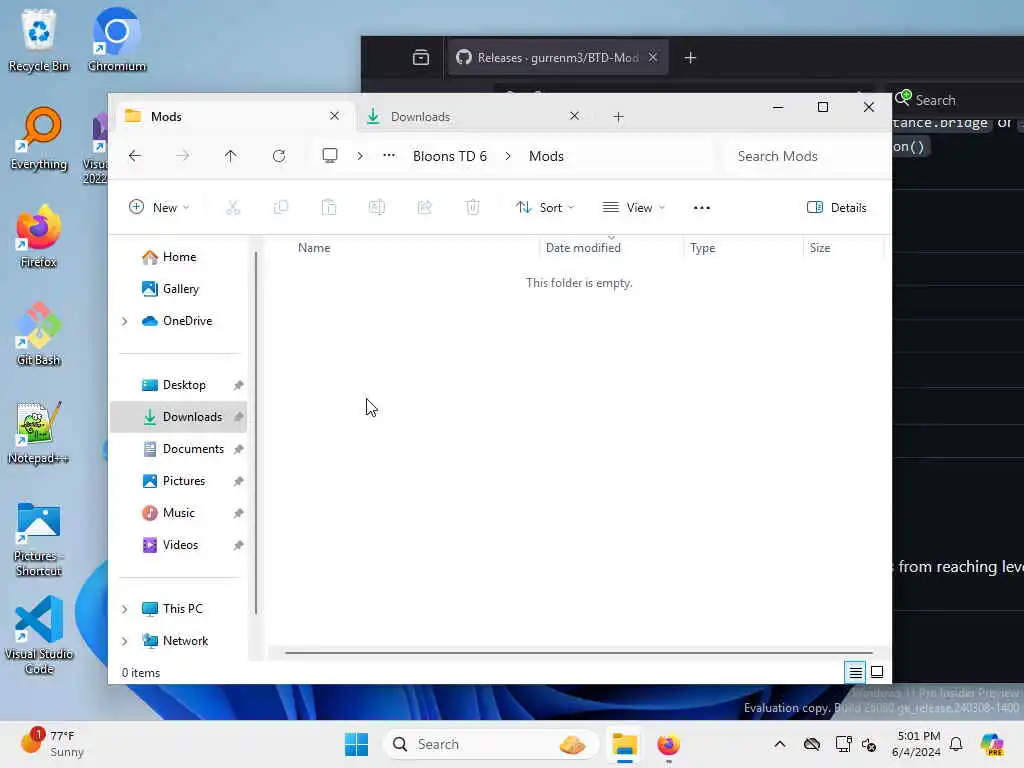Click the taskbar clock showing 5:01 PM

coord(917,744)
